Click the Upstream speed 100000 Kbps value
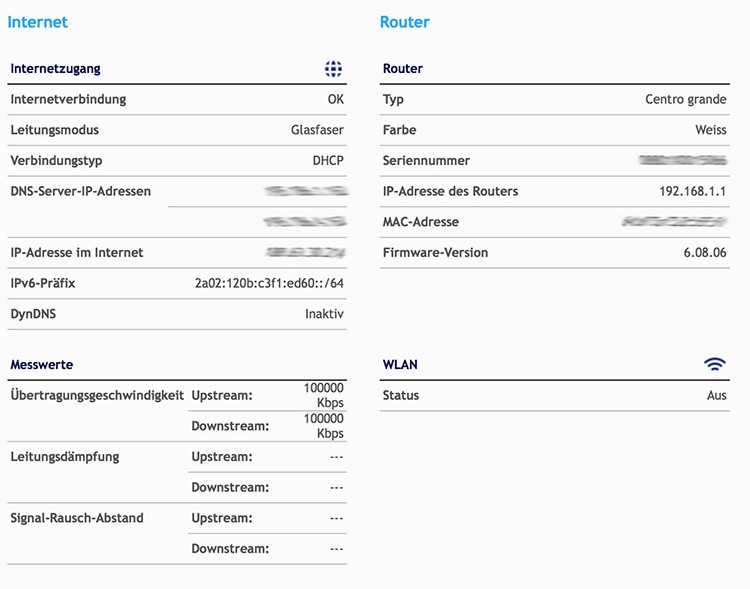 323,395
